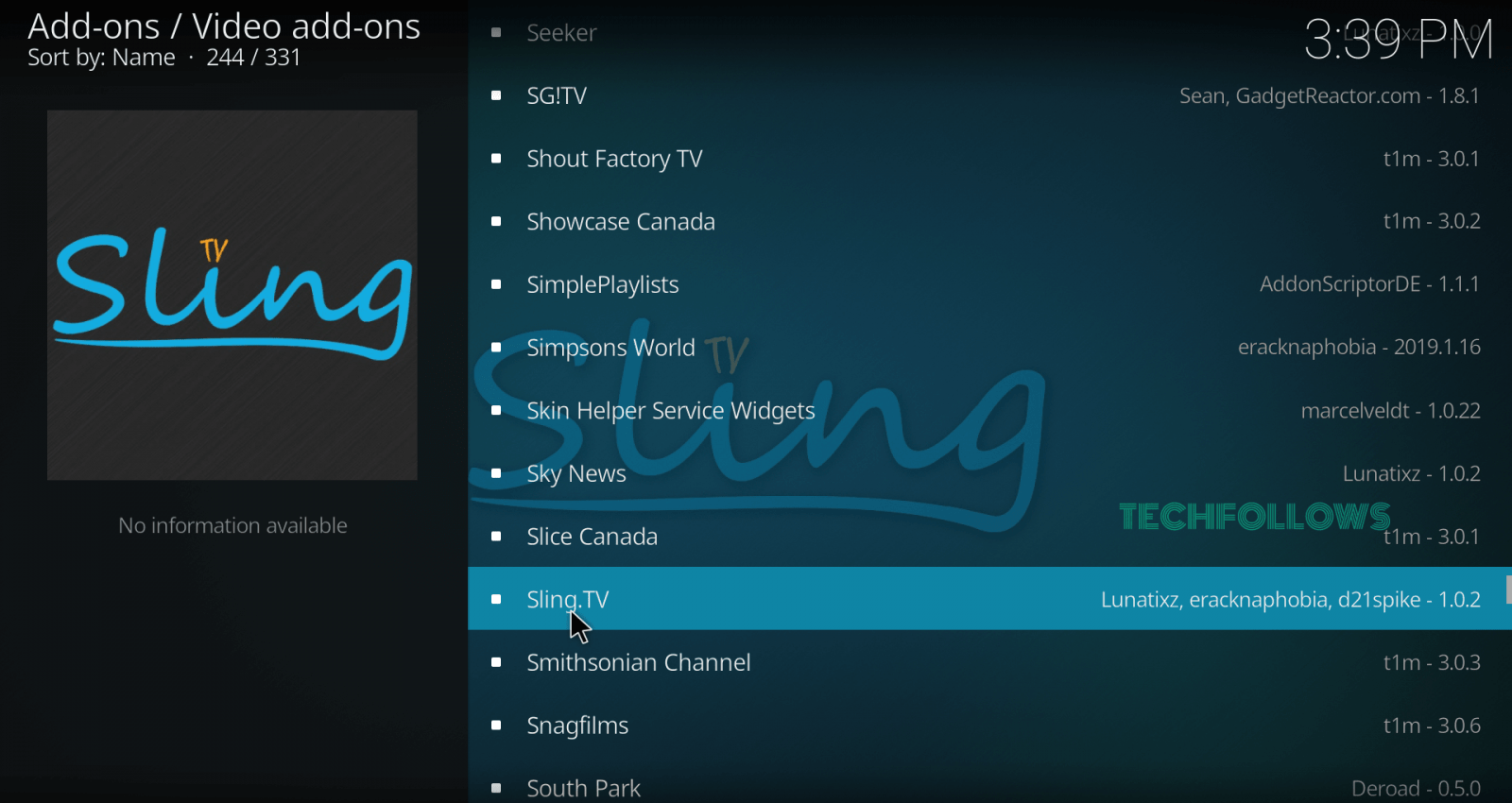Click the bullet icon beside Sky News
Image resolution: width=1512 pixels, height=803 pixels.
[x=496, y=473]
